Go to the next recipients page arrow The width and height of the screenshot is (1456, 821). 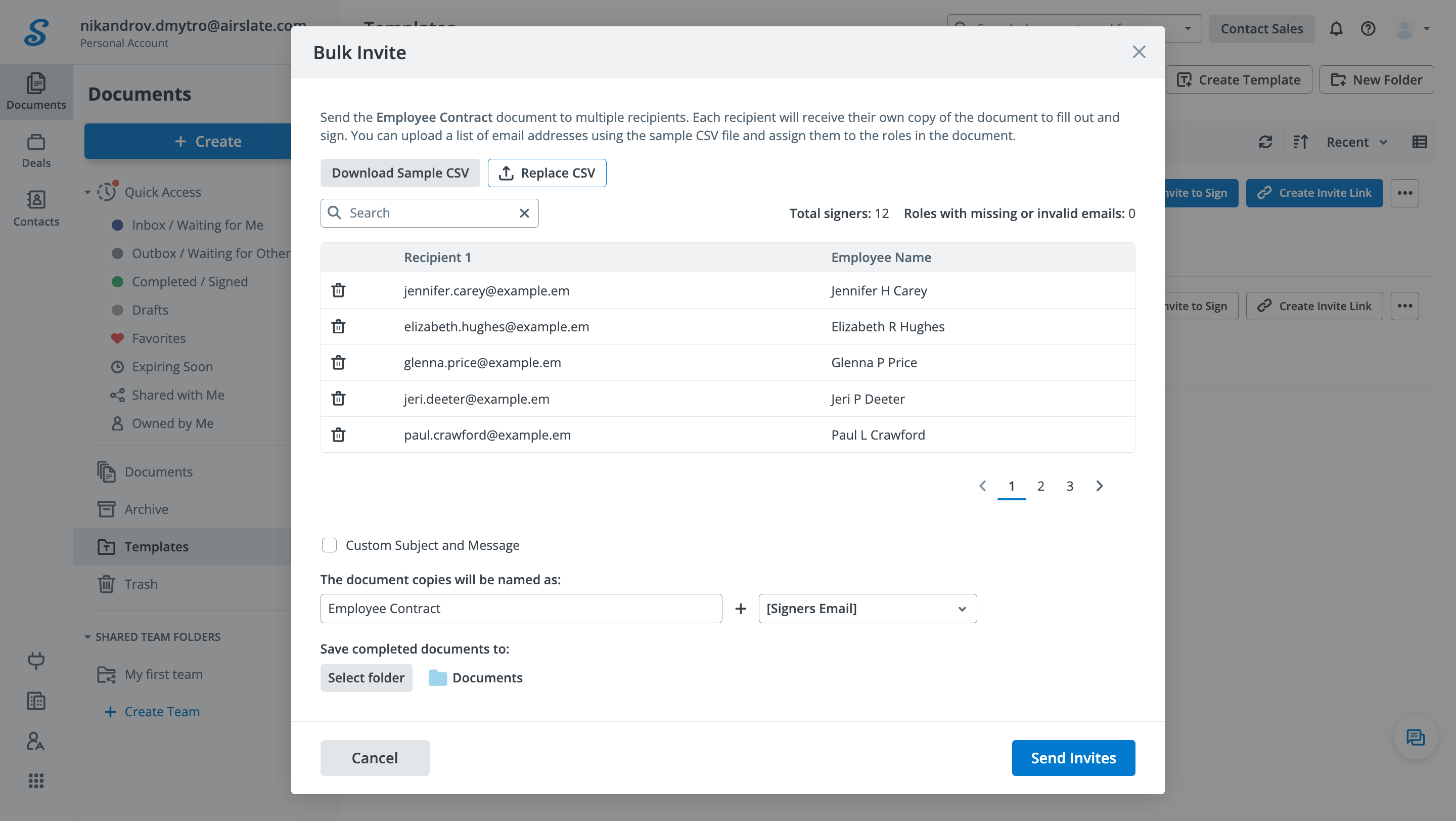[x=1100, y=486]
